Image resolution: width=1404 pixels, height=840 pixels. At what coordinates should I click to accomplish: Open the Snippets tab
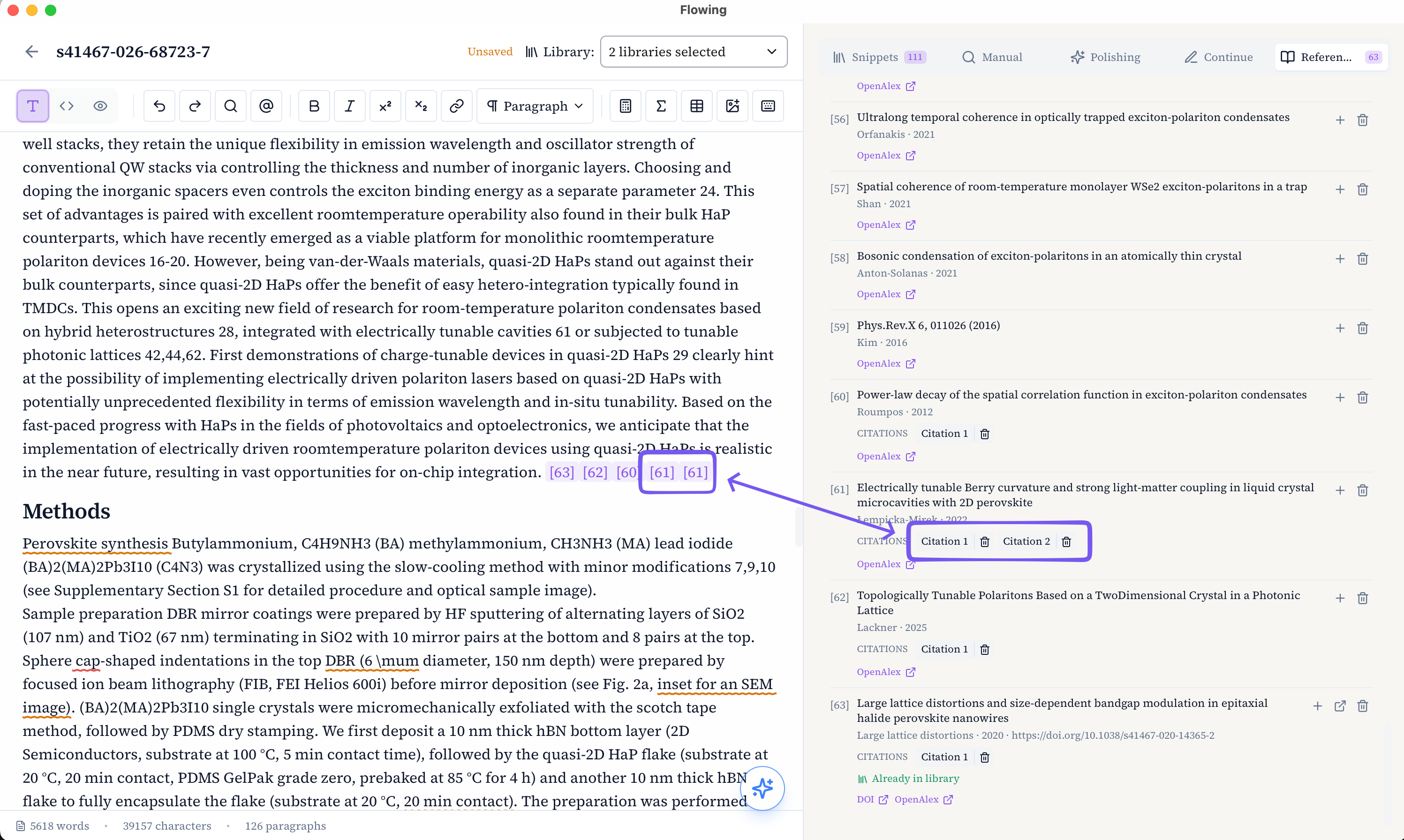point(879,57)
